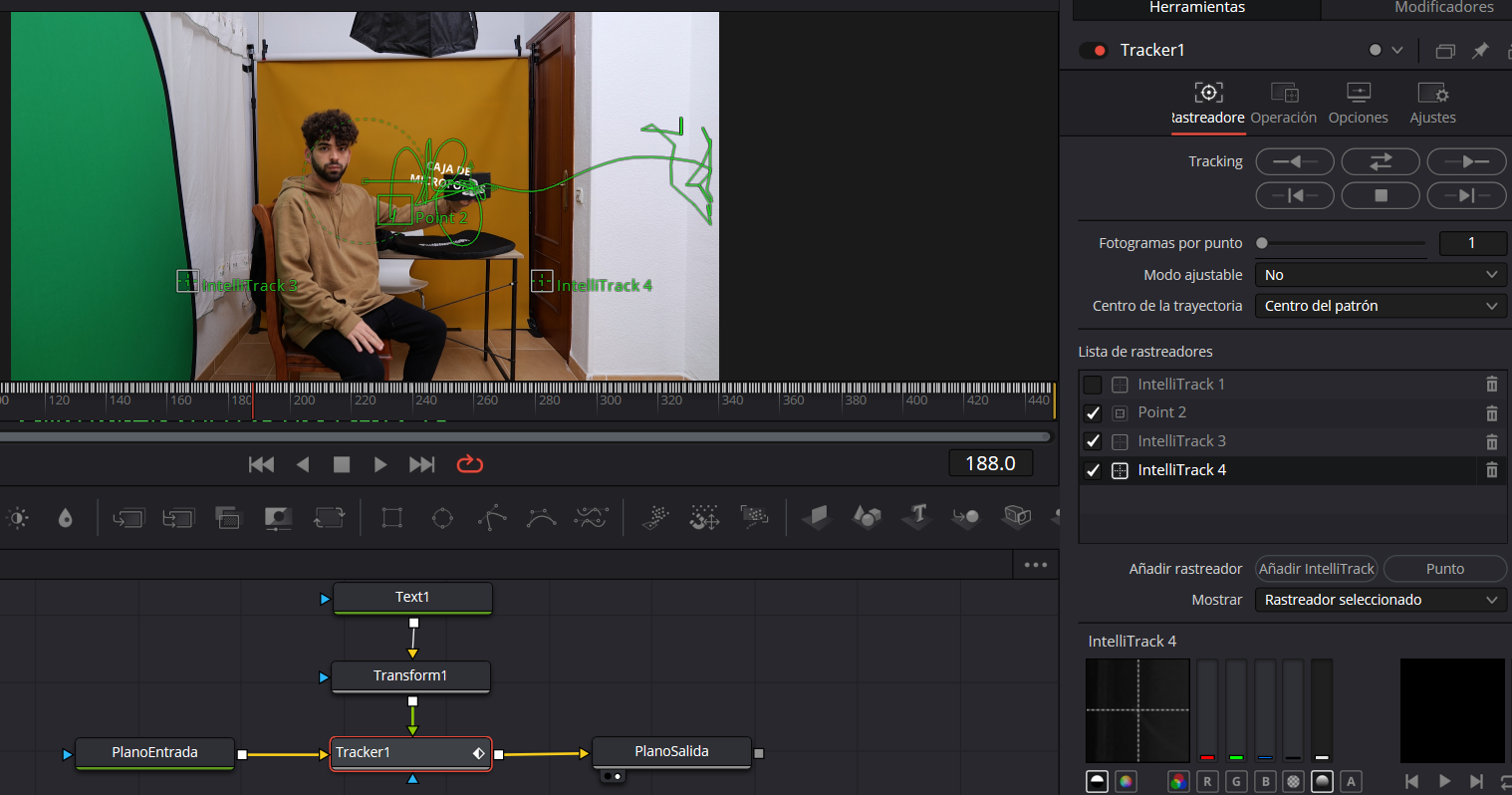Open the Centro de la trayectoria dropdown
Viewport: 1512px width, 795px height.
pos(1381,306)
